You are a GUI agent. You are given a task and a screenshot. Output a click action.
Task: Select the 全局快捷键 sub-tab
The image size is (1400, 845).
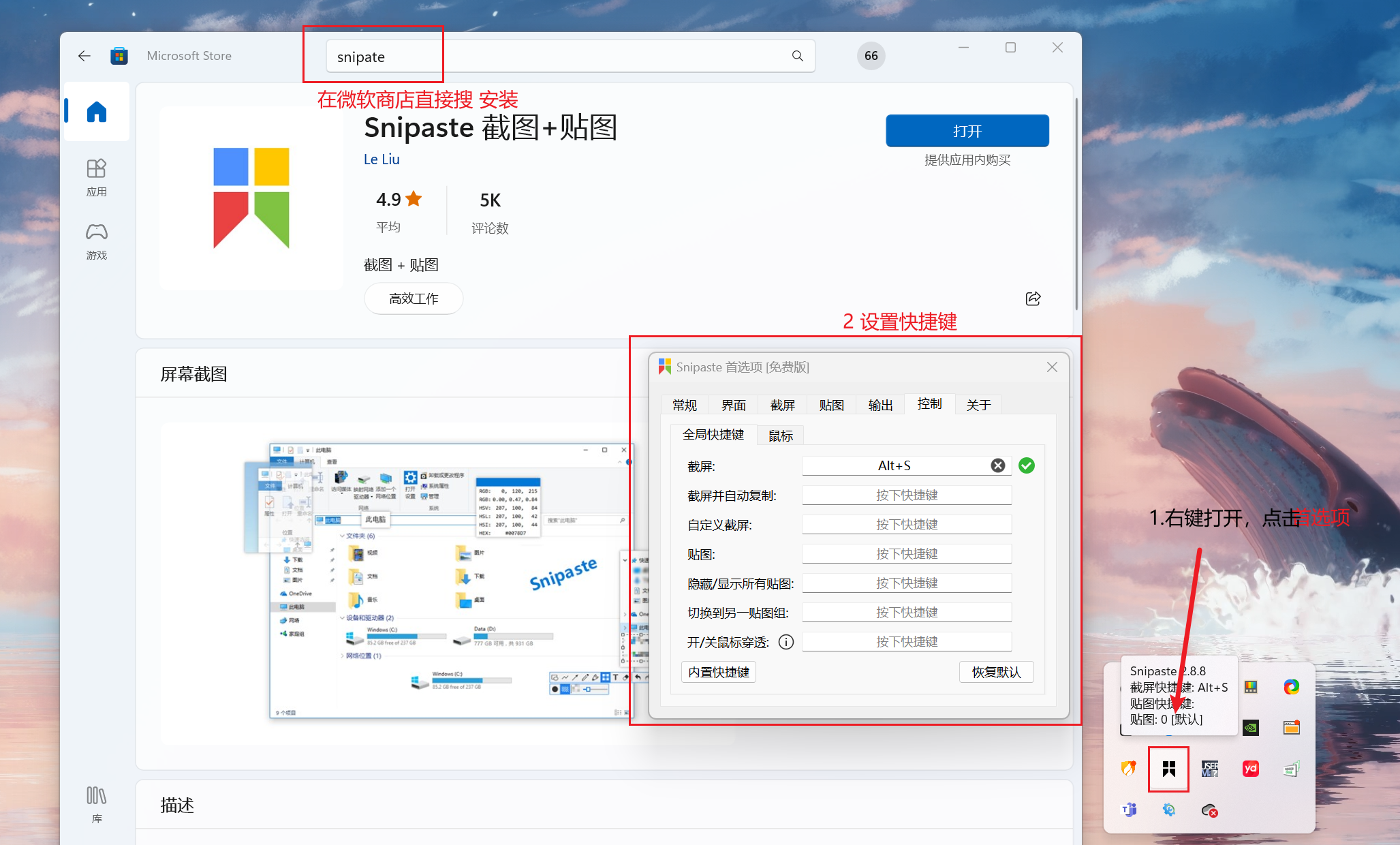tap(713, 435)
